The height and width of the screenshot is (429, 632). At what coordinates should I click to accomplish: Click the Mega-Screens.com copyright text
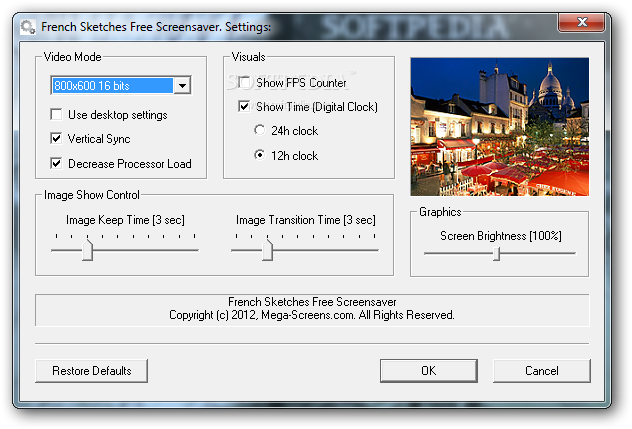pos(312,315)
